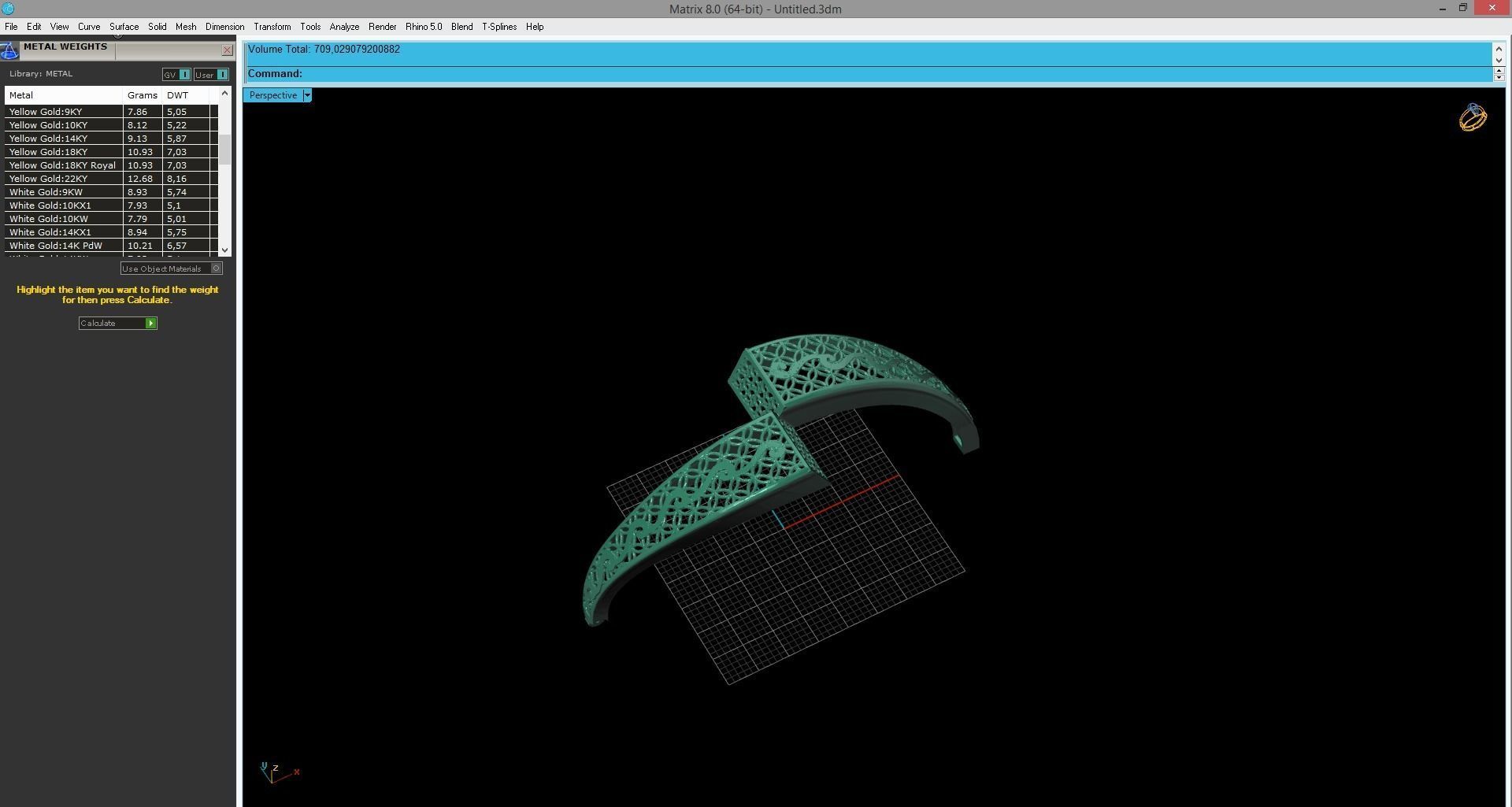Click the metal list scrollbar thumb
The width and height of the screenshot is (1512, 807).
point(225,150)
